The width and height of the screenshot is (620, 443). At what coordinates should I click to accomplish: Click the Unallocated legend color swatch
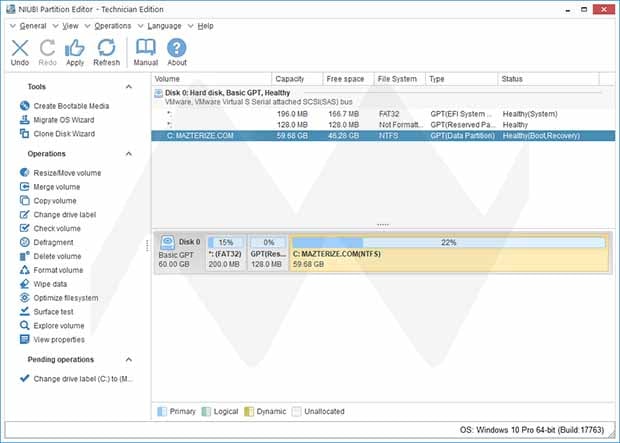296,411
